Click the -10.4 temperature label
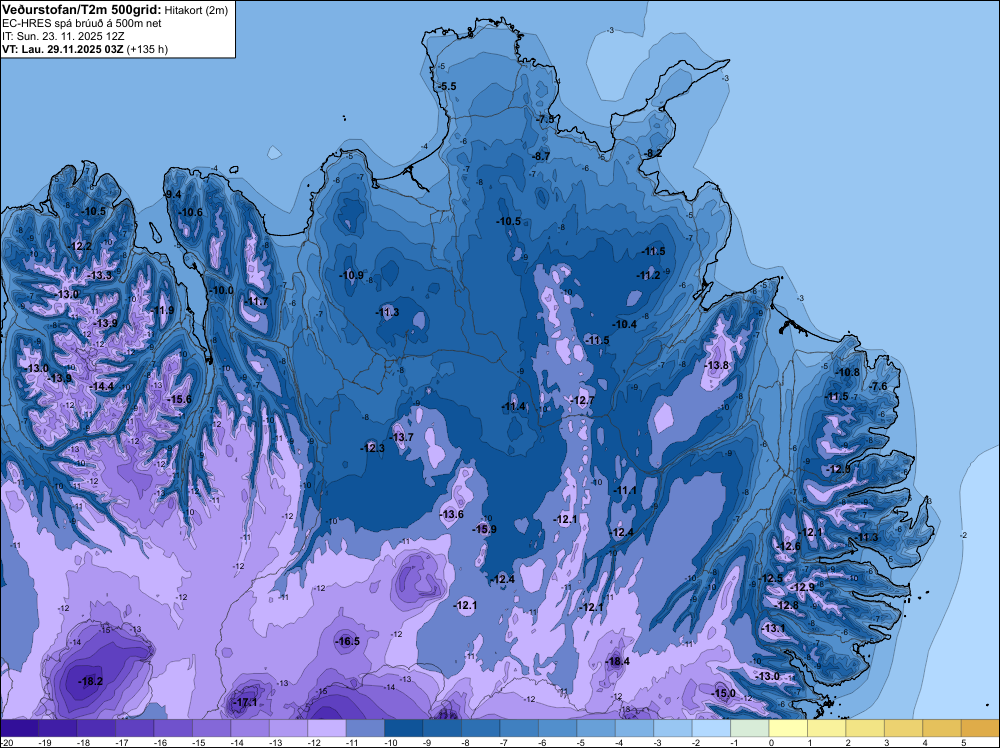Image resolution: width=1000 pixels, height=748 pixels. click(x=624, y=324)
